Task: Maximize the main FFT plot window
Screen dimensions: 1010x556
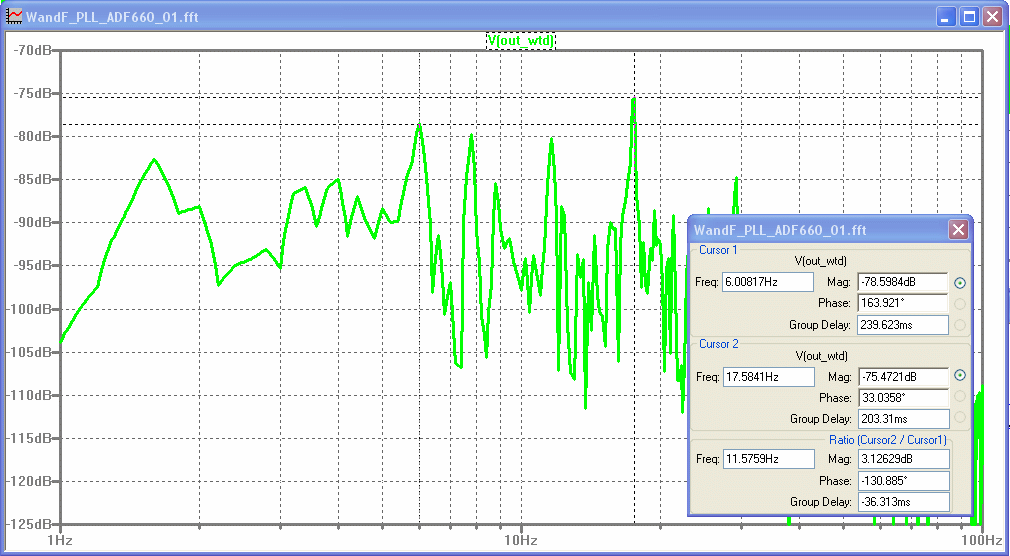Action: pos(969,17)
